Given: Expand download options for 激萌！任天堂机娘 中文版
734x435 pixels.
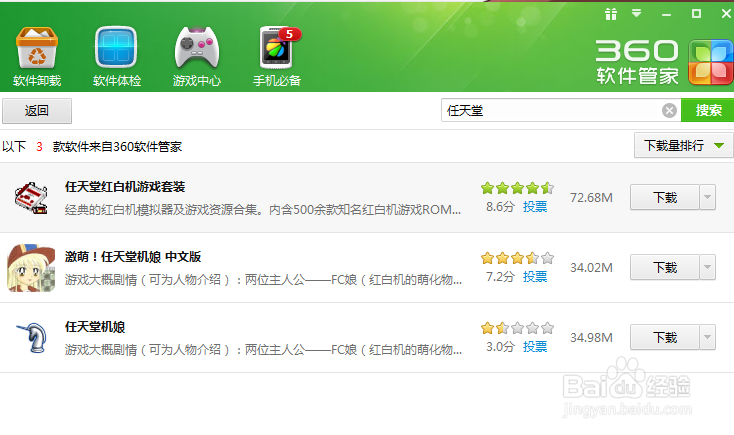Looking at the screenshot, I should [707, 267].
